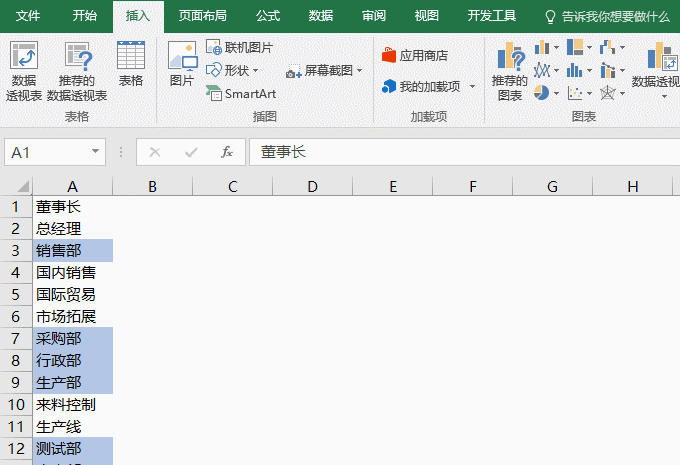The width and height of the screenshot is (680, 465).
Task: Expand the hierarchy chart dropdown arrow
Action: (x=589, y=47)
